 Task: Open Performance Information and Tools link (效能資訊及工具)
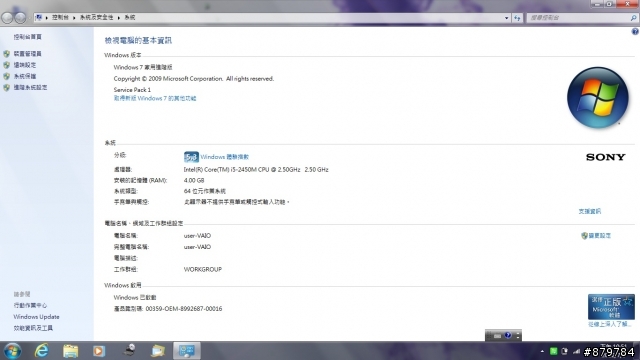[33, 328]
